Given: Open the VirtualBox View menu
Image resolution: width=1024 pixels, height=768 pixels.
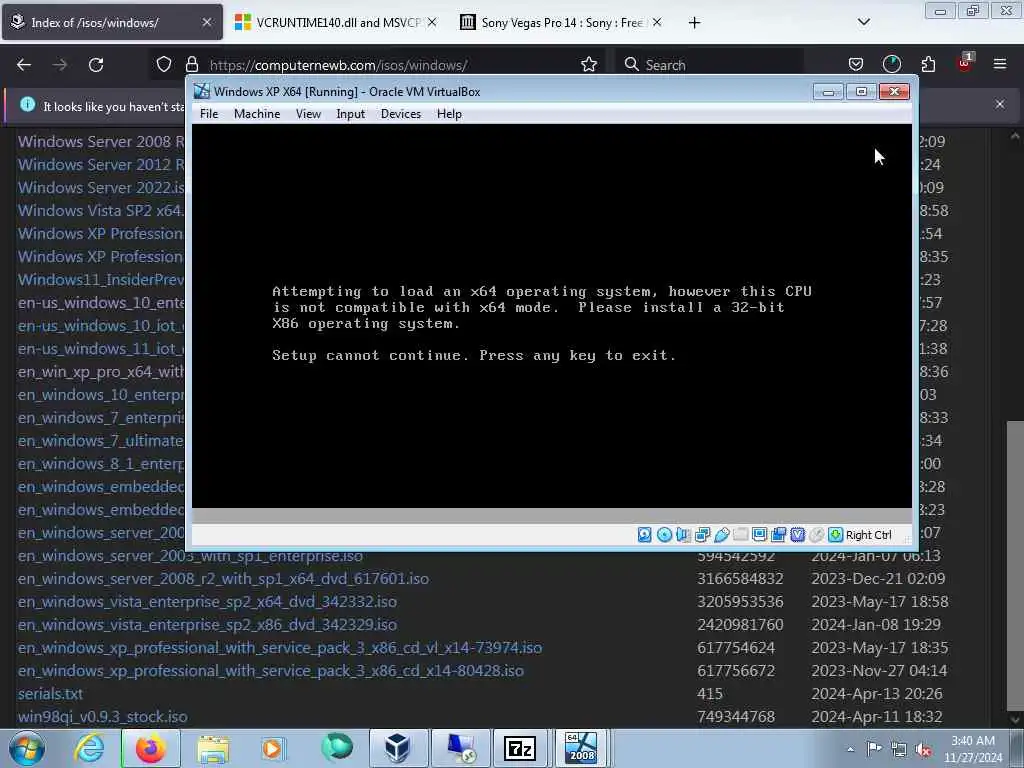Looking at the screenshot, I should (x=308, y=114).
